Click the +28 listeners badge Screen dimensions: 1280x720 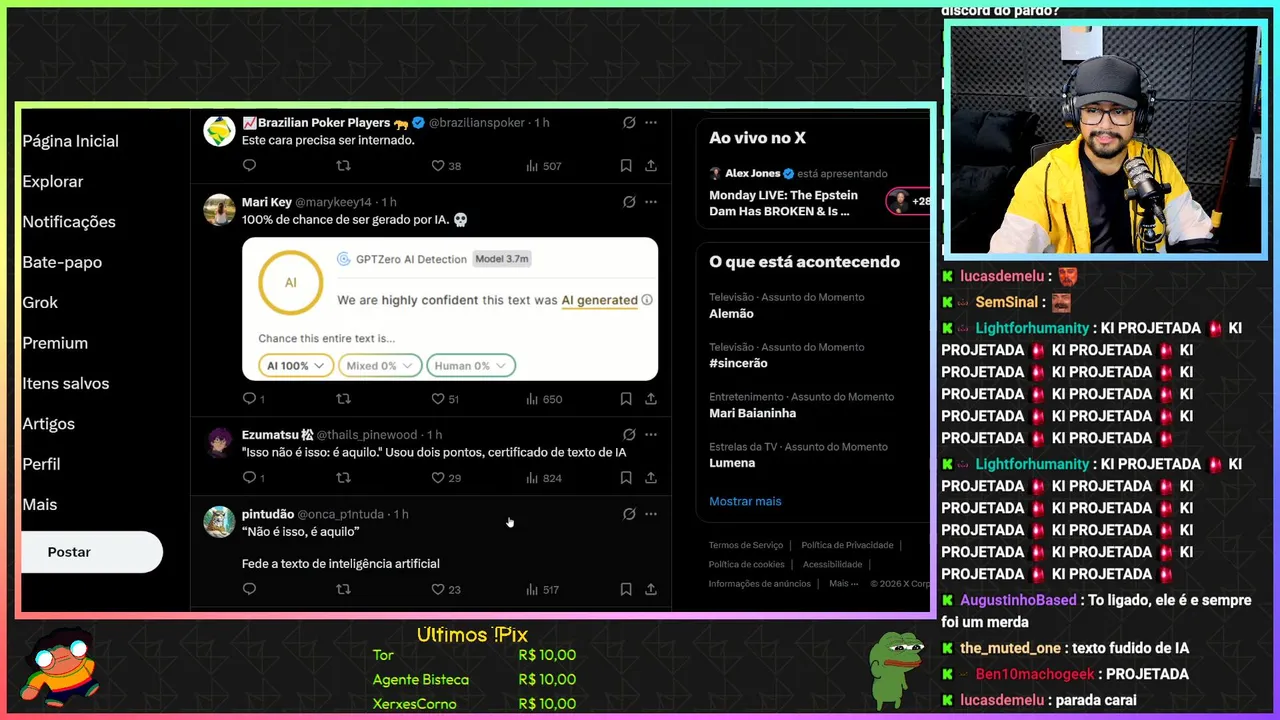910,201
